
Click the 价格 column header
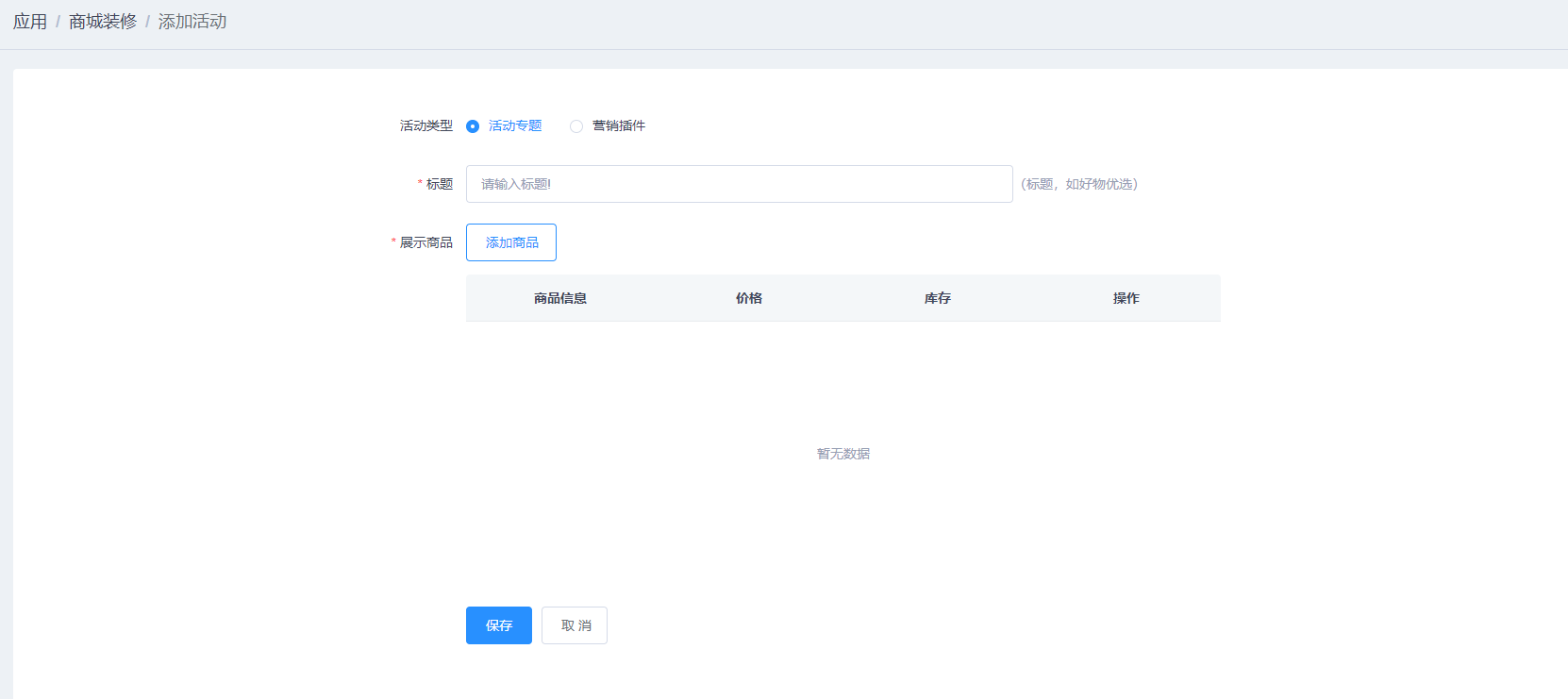click(749, 298)
